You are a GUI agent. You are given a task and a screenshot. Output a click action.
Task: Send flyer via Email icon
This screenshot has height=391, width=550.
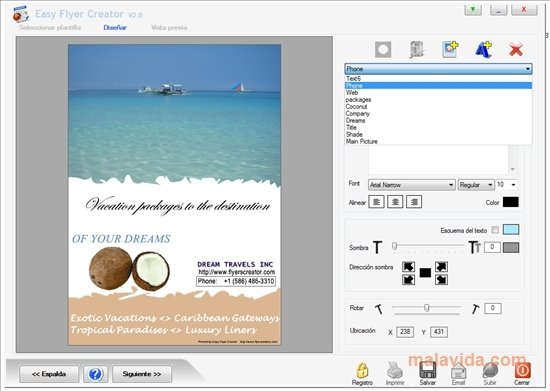click(x=458, y=370)
